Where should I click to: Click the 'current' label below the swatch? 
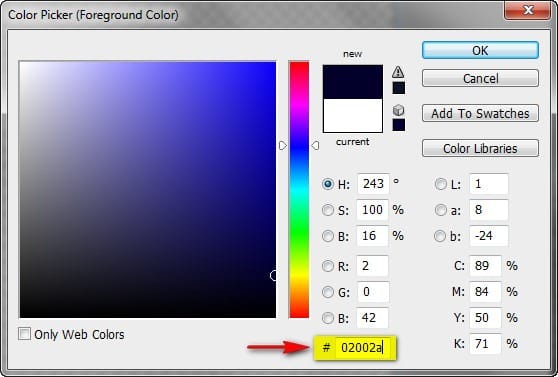pos(353,142)
